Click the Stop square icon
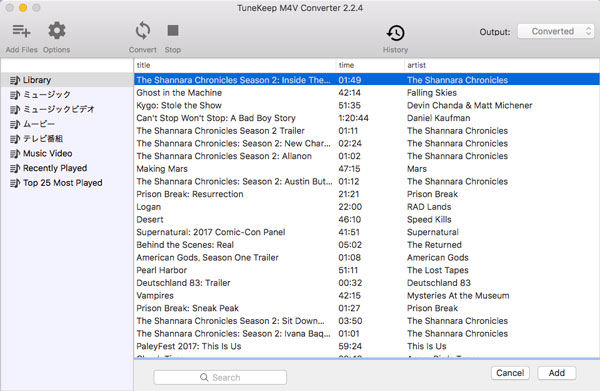600x391 pixels. 173,31
